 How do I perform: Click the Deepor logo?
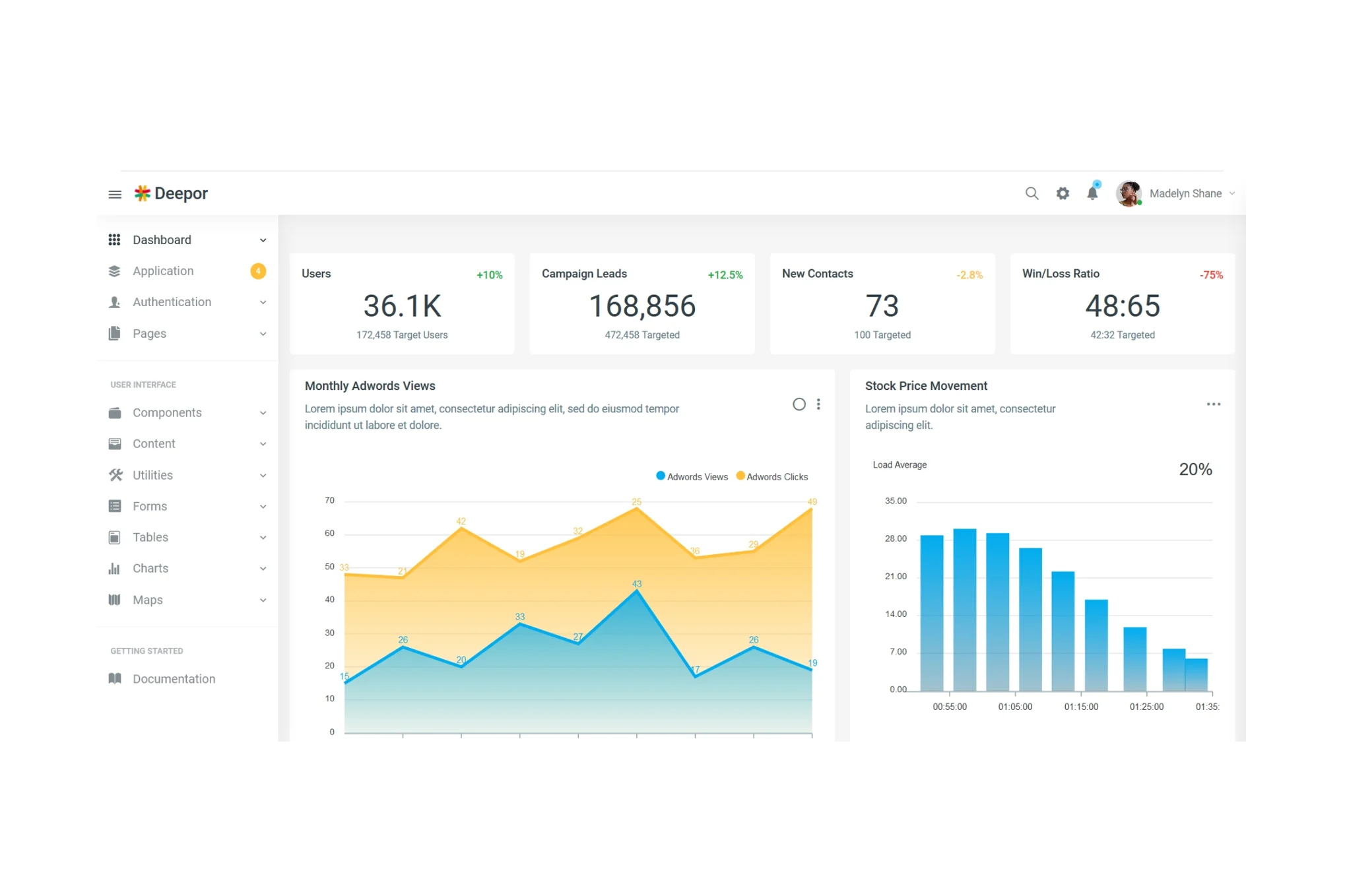(171, 193)
